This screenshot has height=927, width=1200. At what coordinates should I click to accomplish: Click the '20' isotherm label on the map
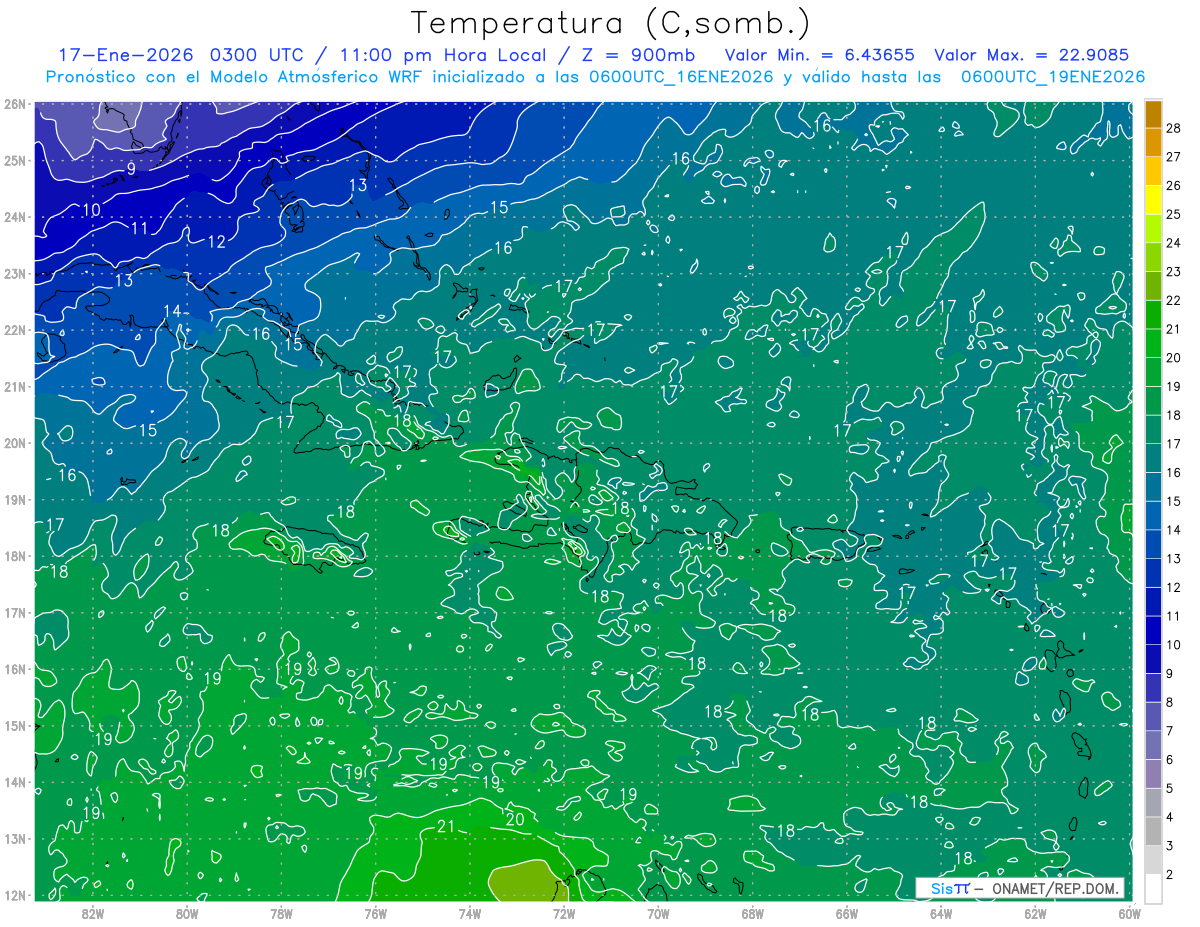(x=515, y=819)
